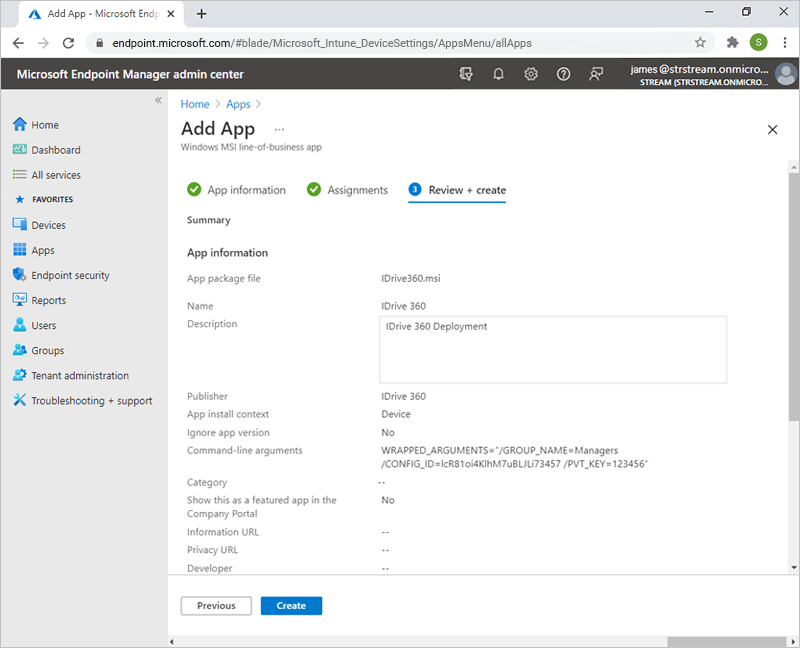Reload the page in browser

click(x=69, y=43)
